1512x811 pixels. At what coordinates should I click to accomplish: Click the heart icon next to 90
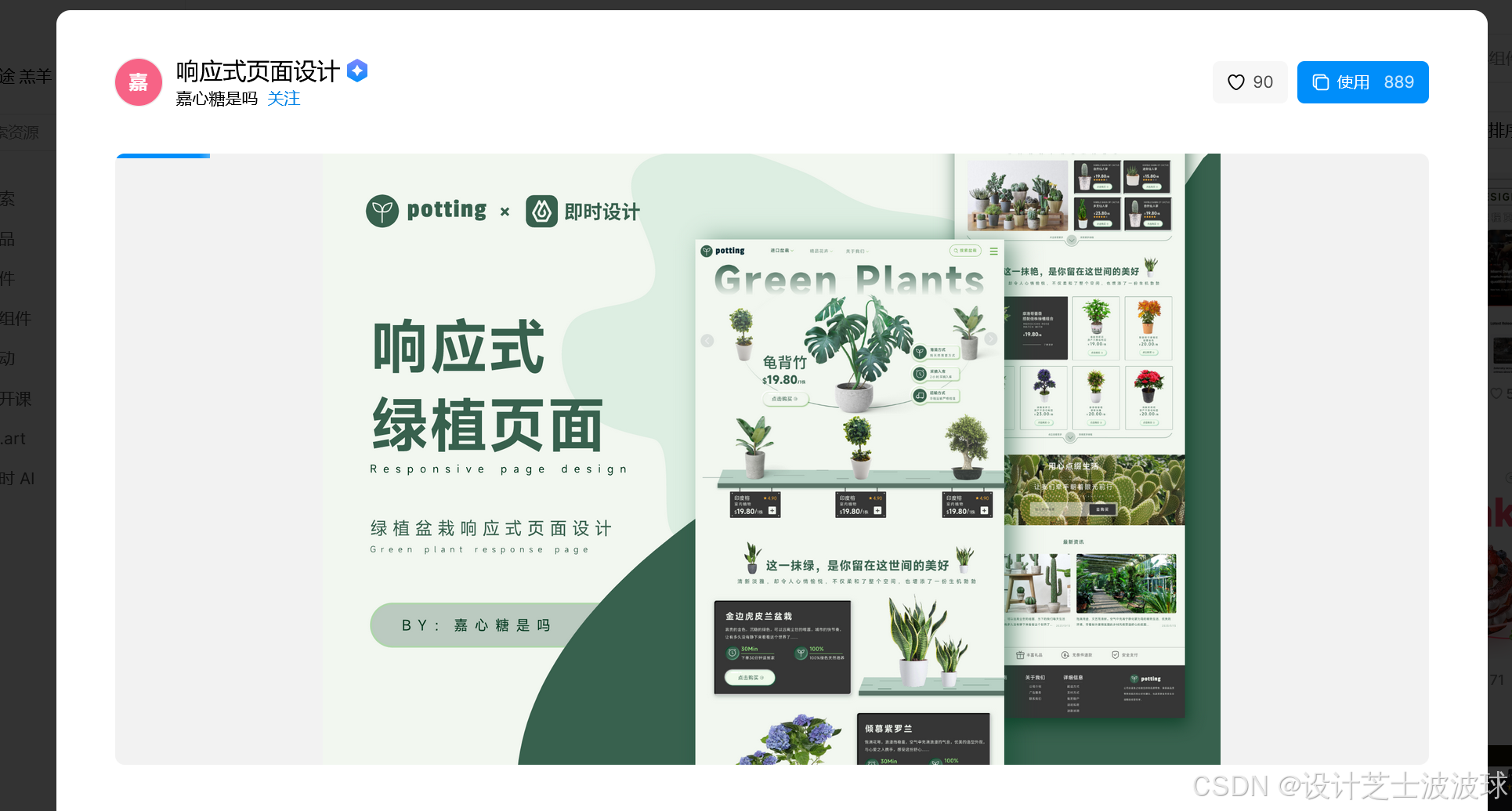[1235, 82]
